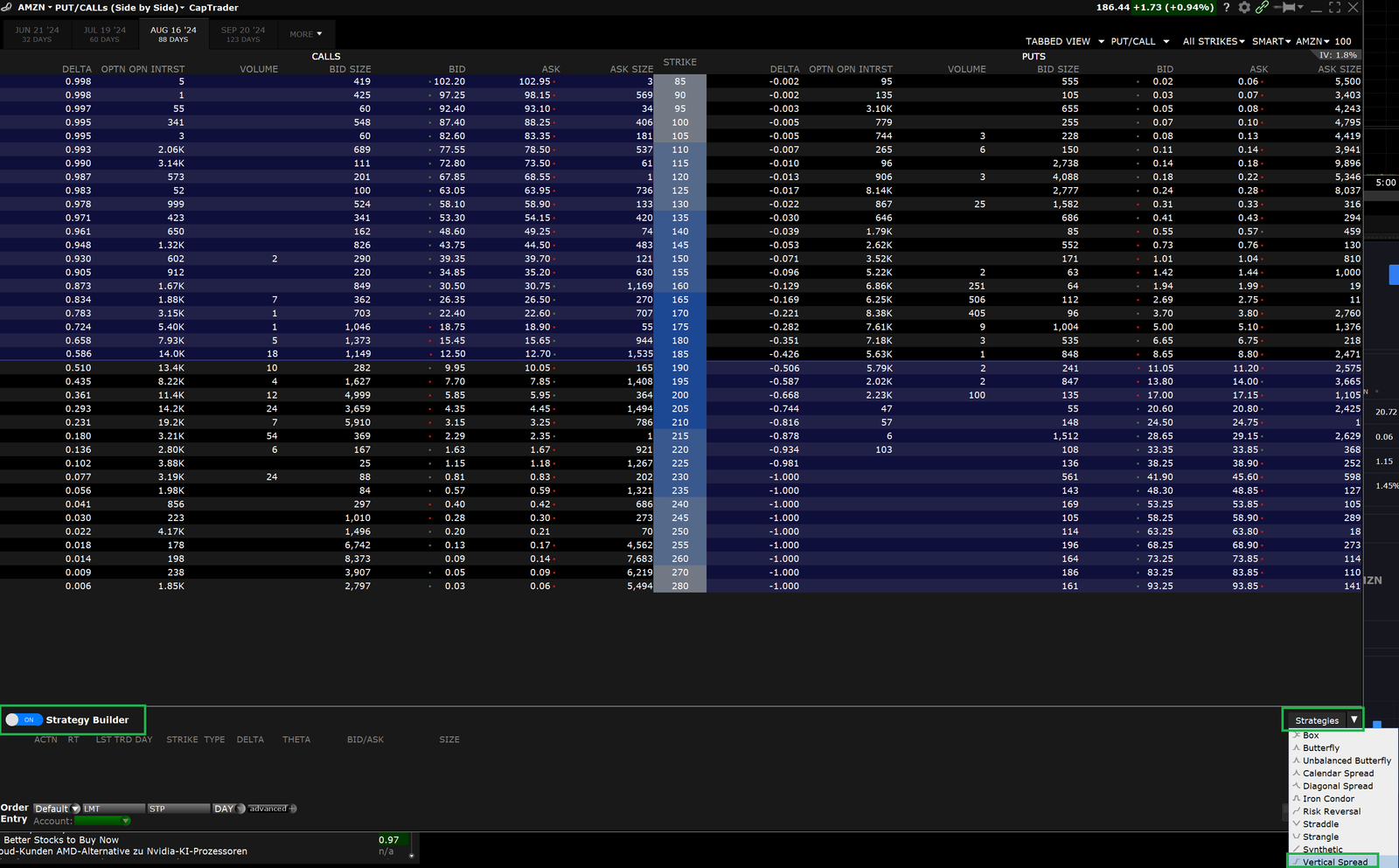
Task: Select Vertical Spread strategy
Action: (x=1334, y=862)
